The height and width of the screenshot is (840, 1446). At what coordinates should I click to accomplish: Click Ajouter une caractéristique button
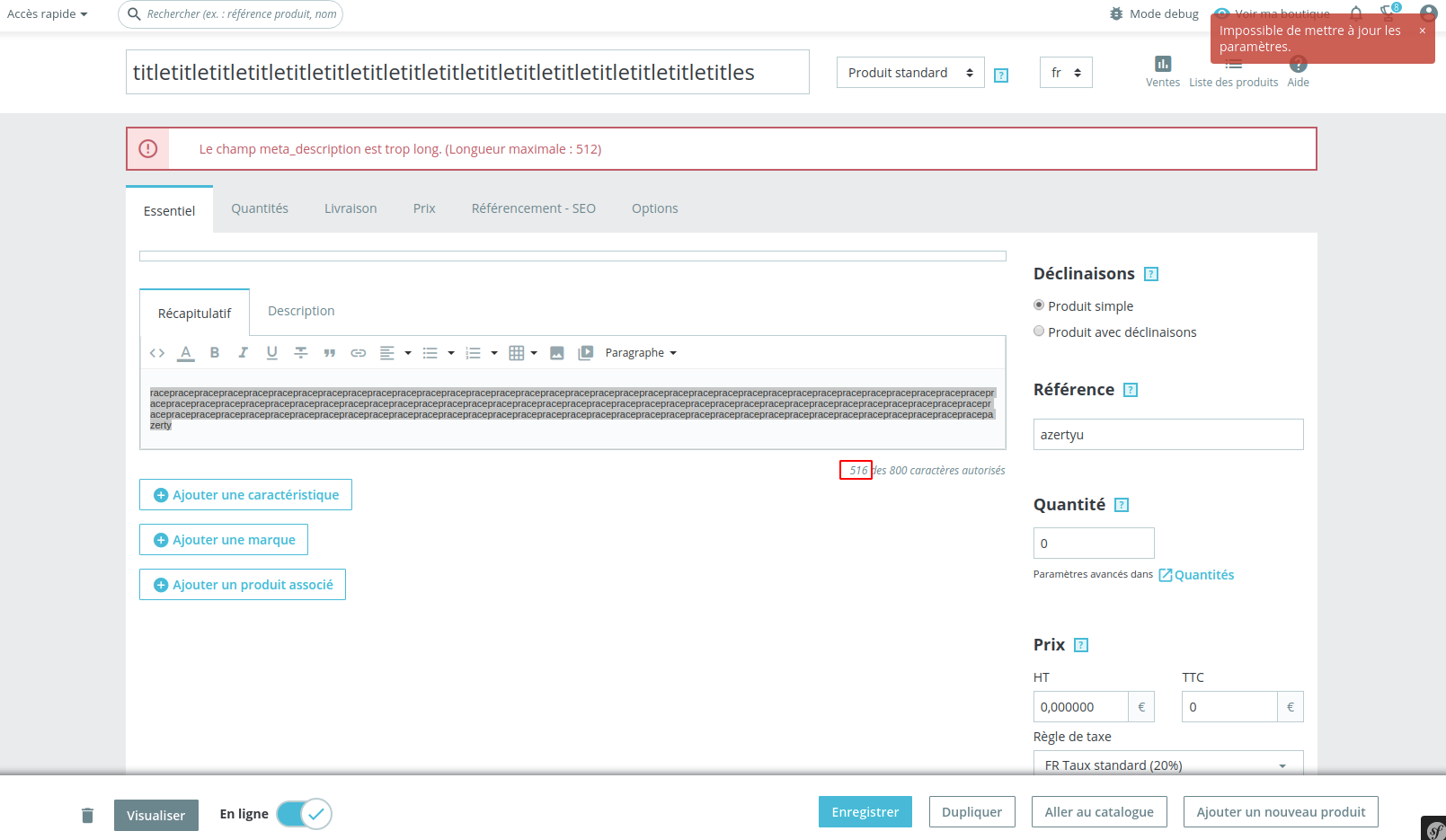pyautogui.click(x=245, y=495)
